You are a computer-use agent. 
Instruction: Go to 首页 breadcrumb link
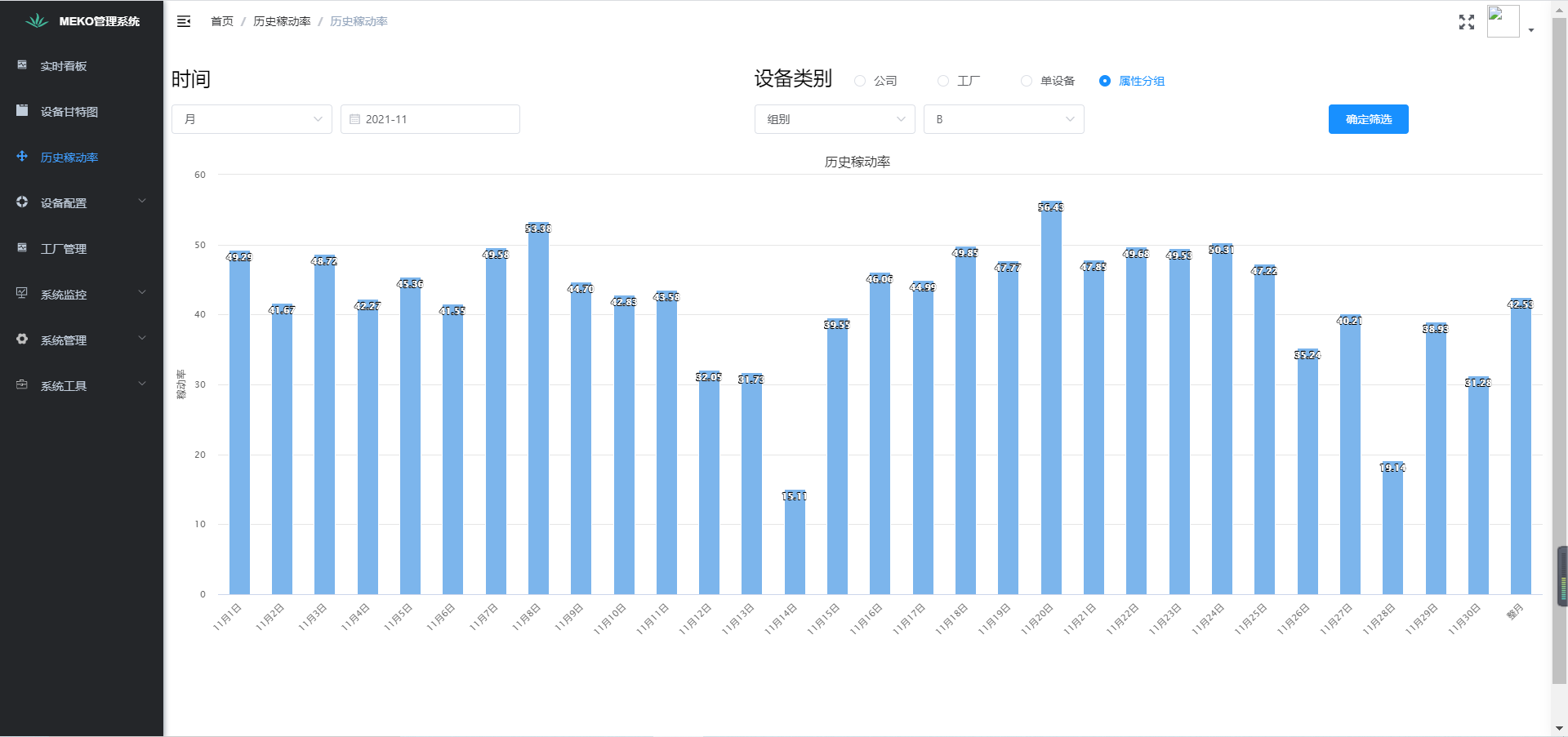[221, 21]
